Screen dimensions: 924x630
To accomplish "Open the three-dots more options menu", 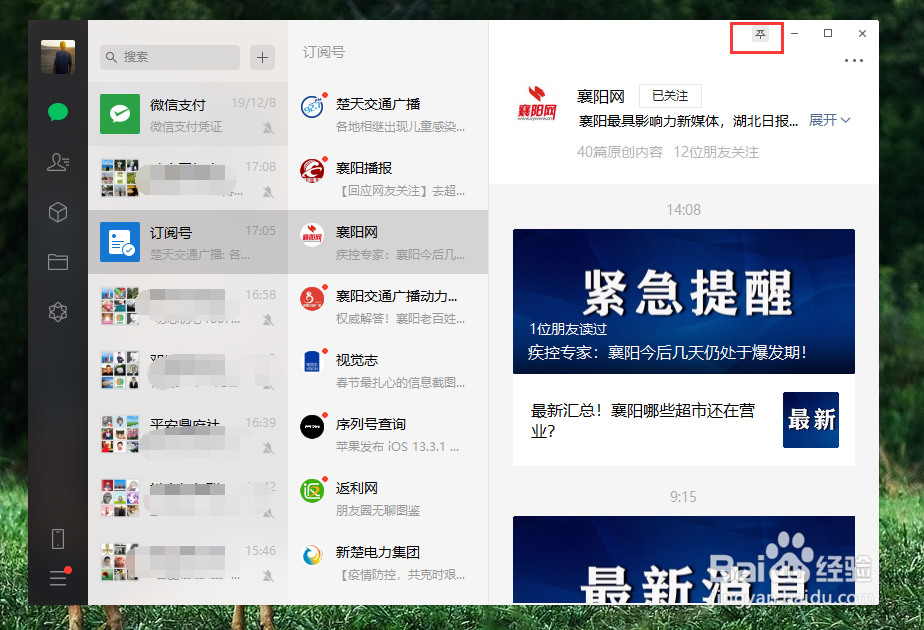I will (853, 60).
